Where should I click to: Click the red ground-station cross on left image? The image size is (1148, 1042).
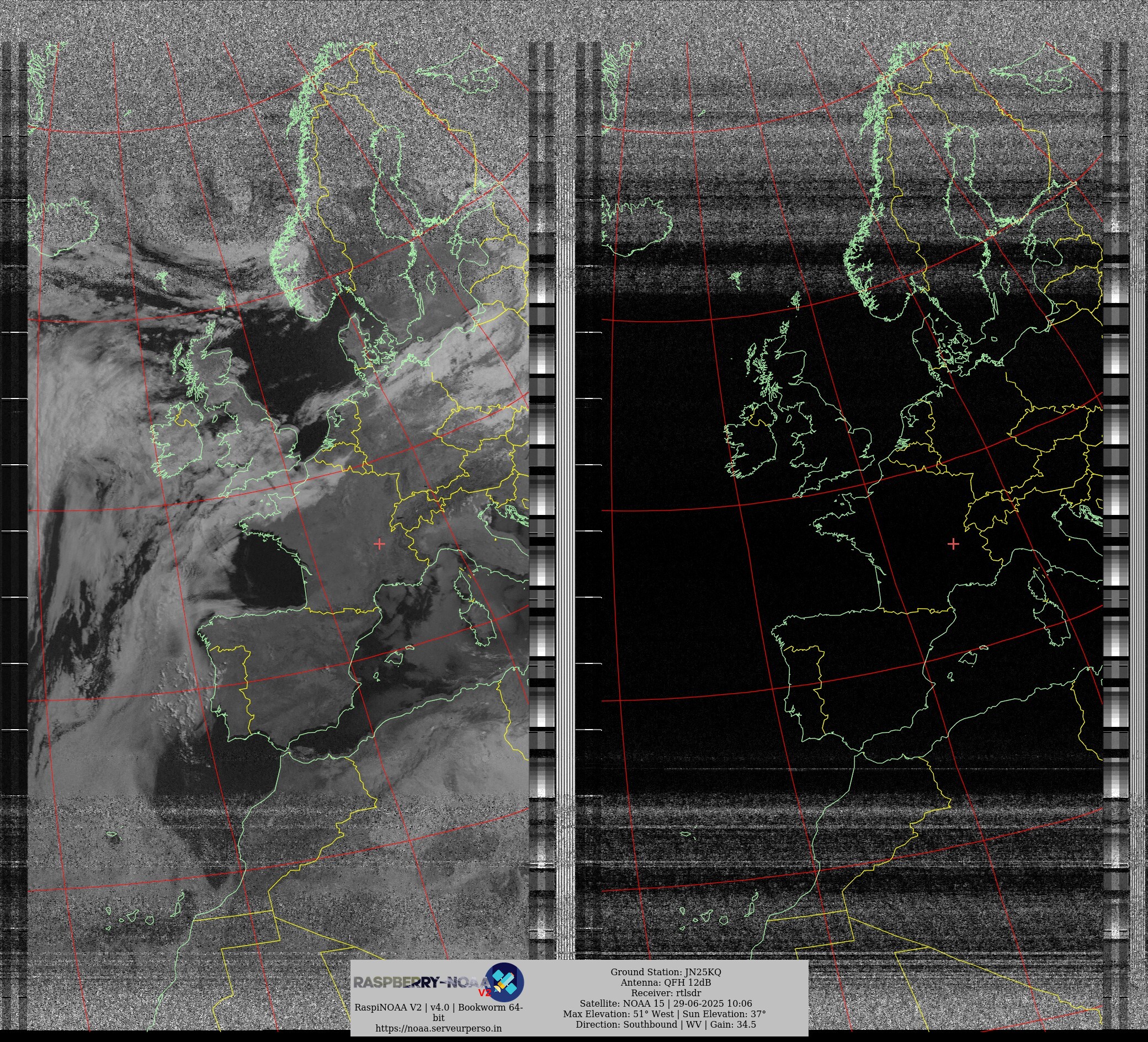(x=379, y=544)
